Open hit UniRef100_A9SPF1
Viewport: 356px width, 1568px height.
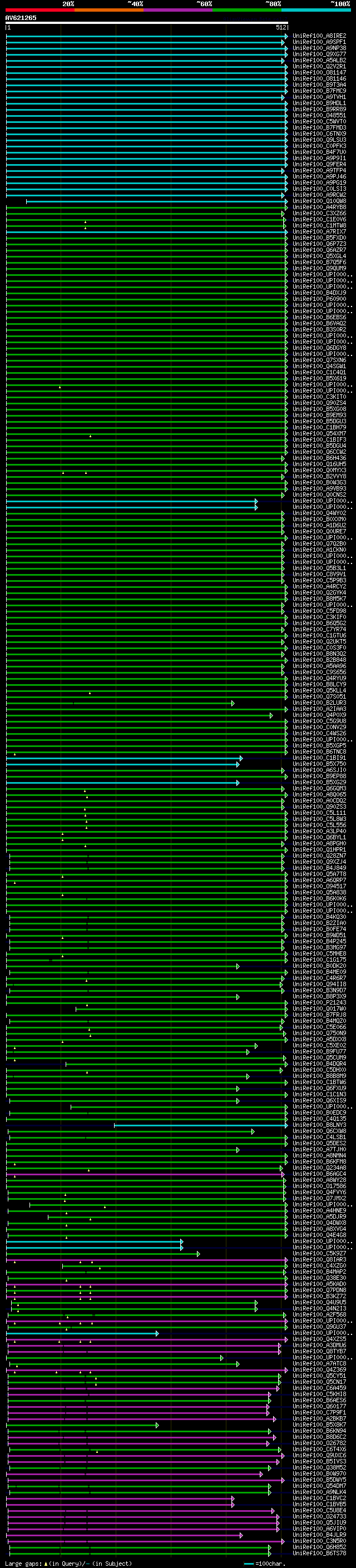319,42
